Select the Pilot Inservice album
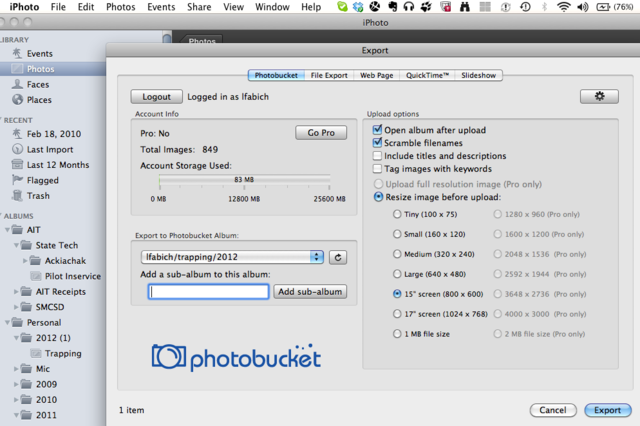This screenshot has height=426, width=640. [x=73, y=276]
